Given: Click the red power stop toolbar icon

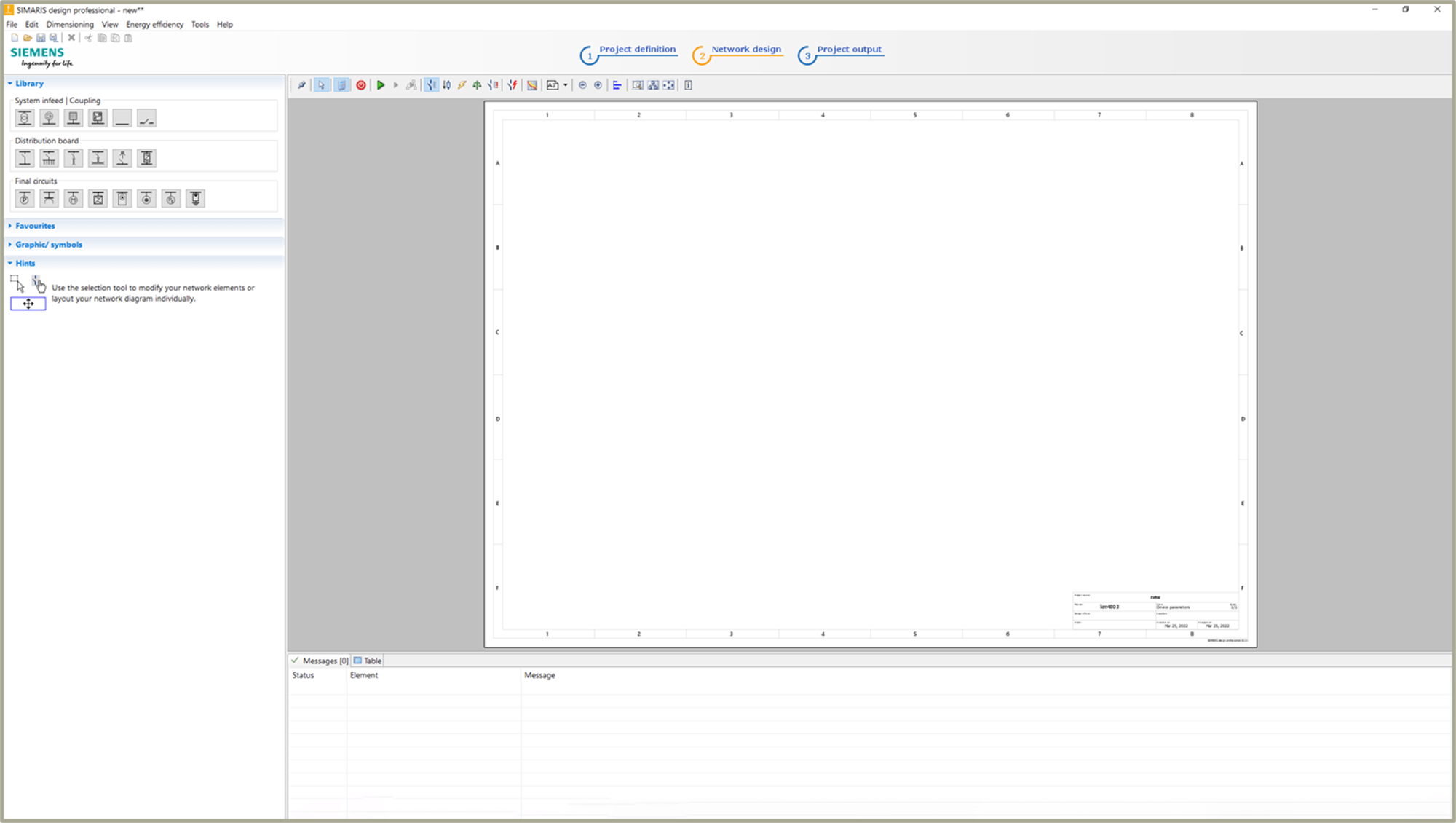Looking at the screenshot, I should (x=361, y=85).
